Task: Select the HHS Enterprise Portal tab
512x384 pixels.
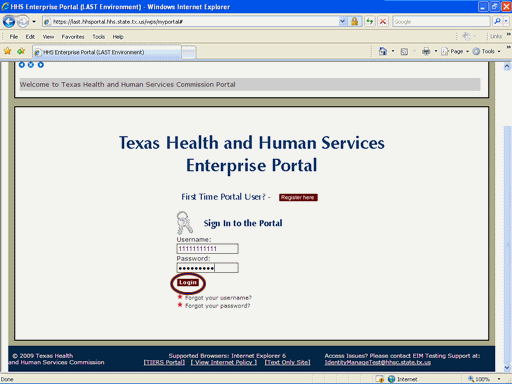Action: (107, 52)
